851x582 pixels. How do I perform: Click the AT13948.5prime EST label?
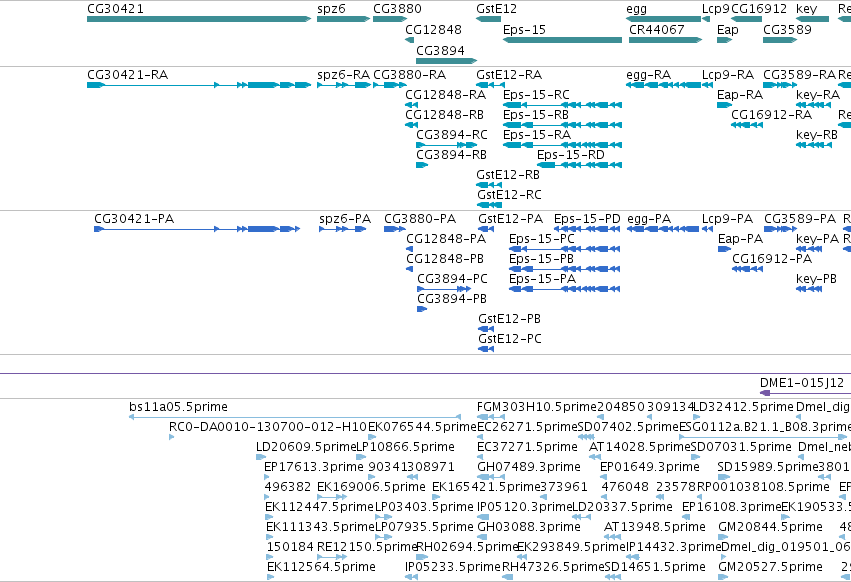(655, 527)
